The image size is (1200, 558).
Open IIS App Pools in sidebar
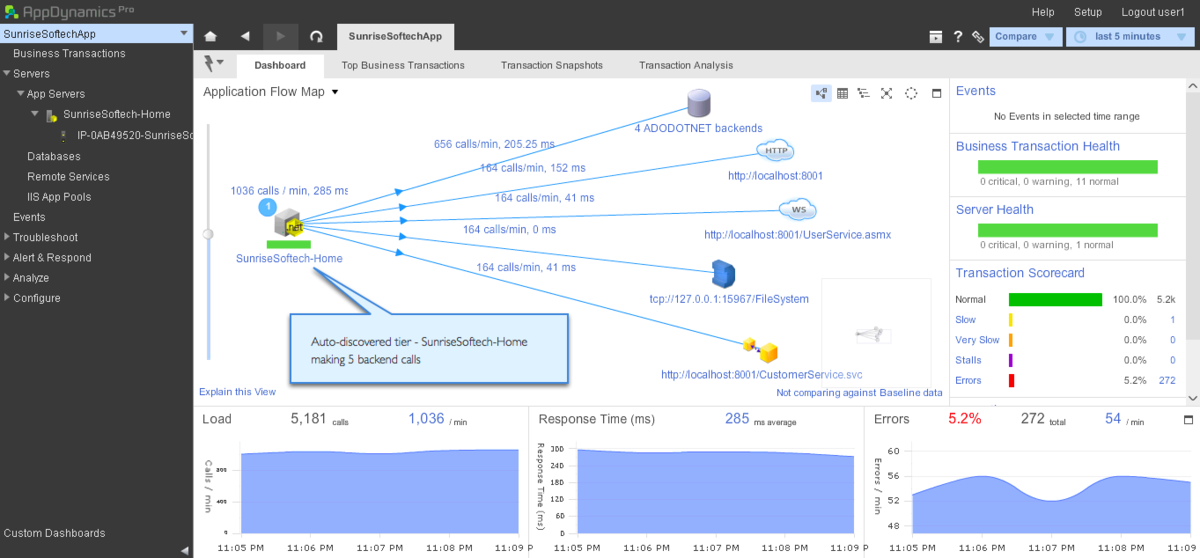(x=59, y=197)
